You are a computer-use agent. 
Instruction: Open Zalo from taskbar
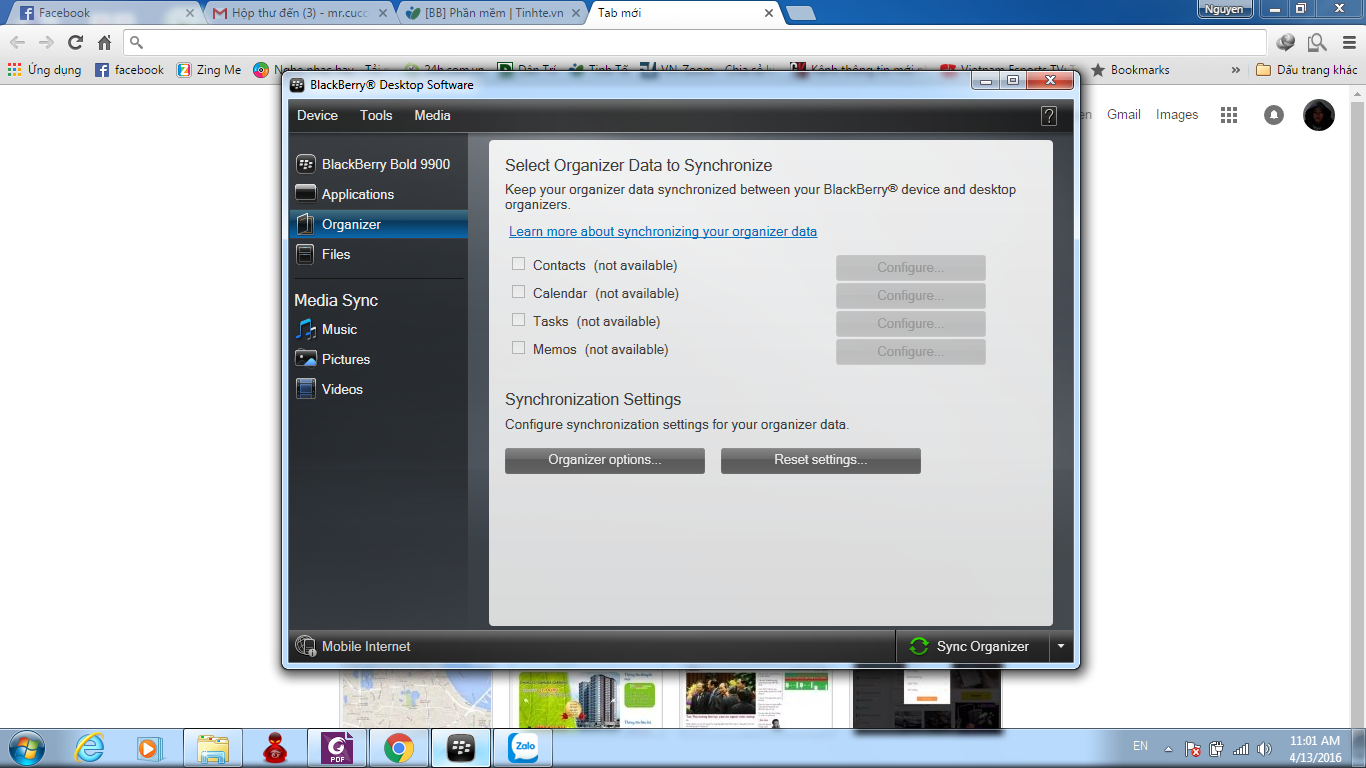pyautogui.click(x=523, y=747)
